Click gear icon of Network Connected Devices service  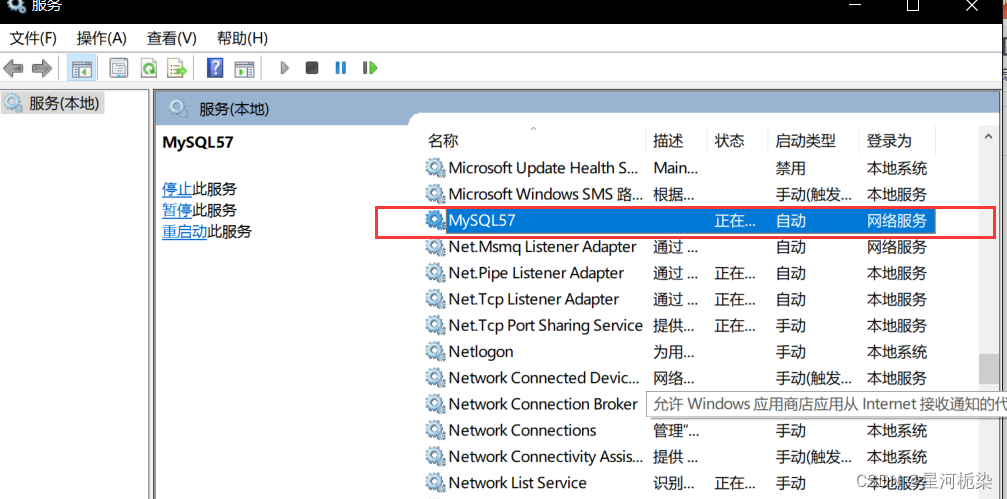(435, 378)
